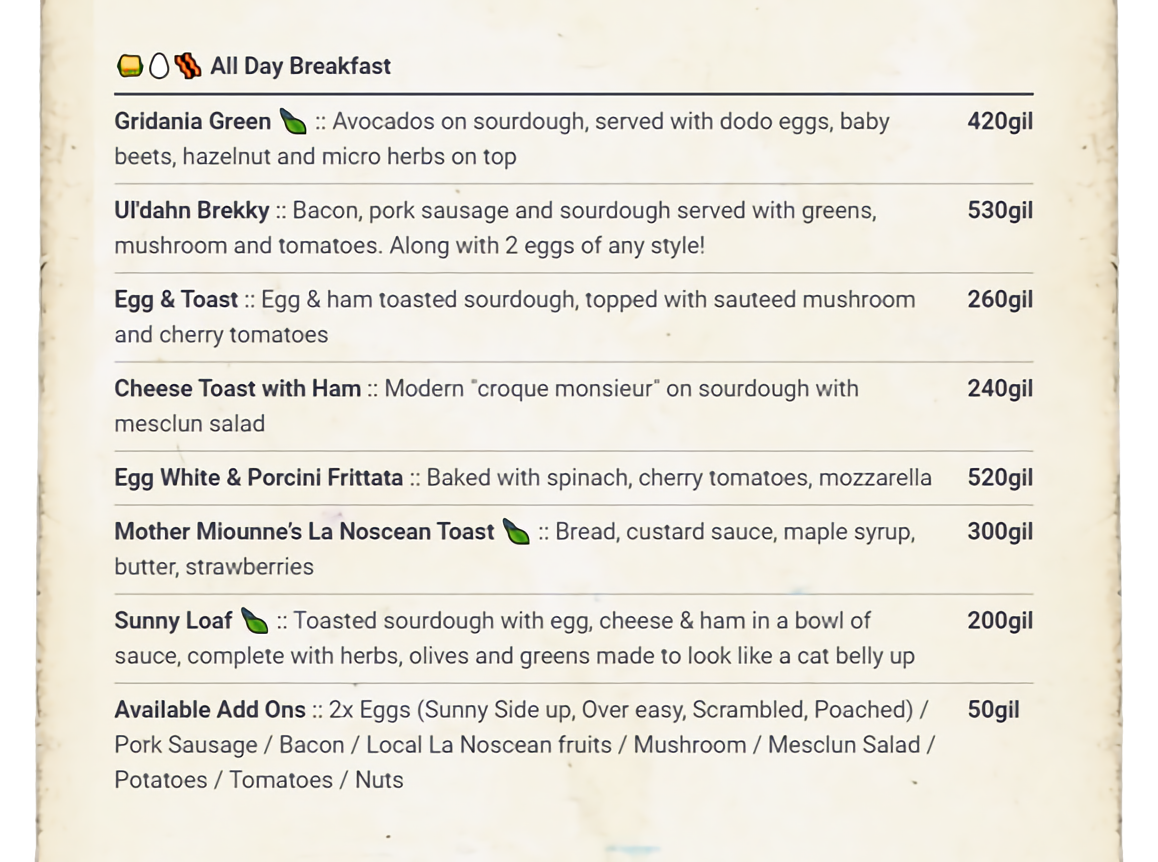Click the leaf icon next to Gridania Green
Screen dimensions: 1158x862
point(293,122)
